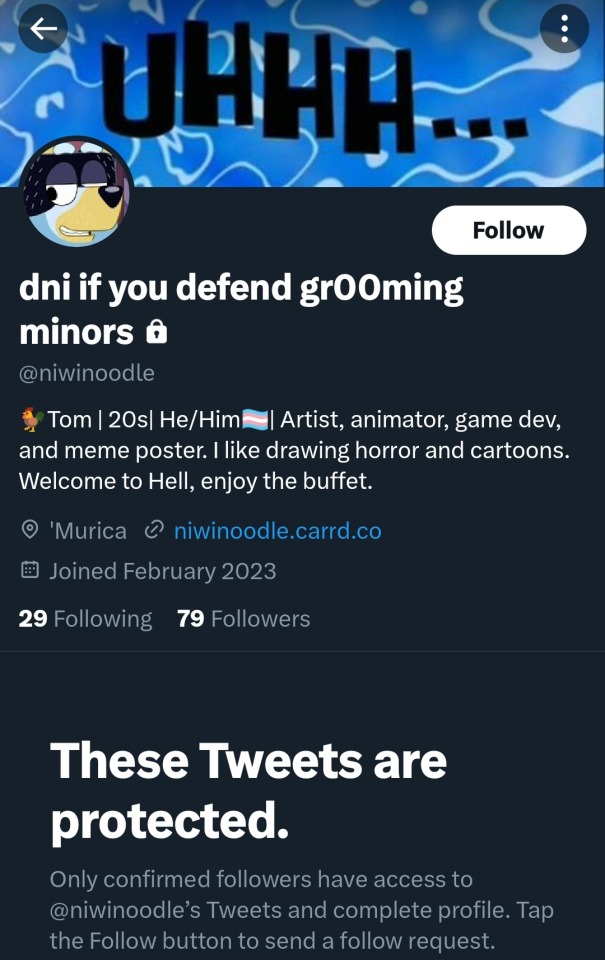Open the three-dot more options menu
The height and width of the screenshot is (960, 605).
(564, 30)
